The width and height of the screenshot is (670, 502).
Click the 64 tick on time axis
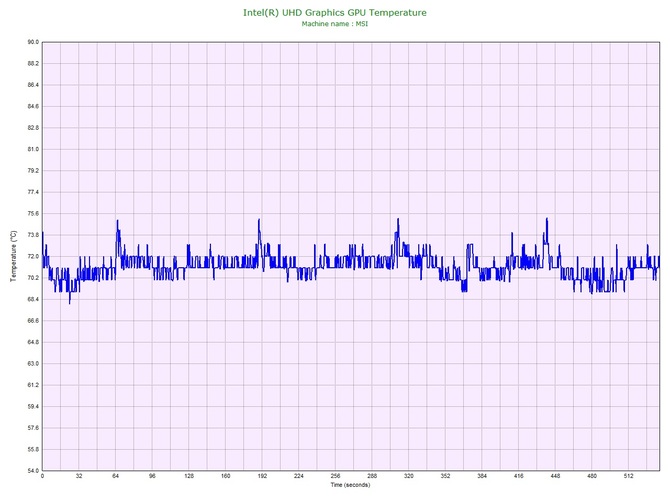click(x=115, y=476)
